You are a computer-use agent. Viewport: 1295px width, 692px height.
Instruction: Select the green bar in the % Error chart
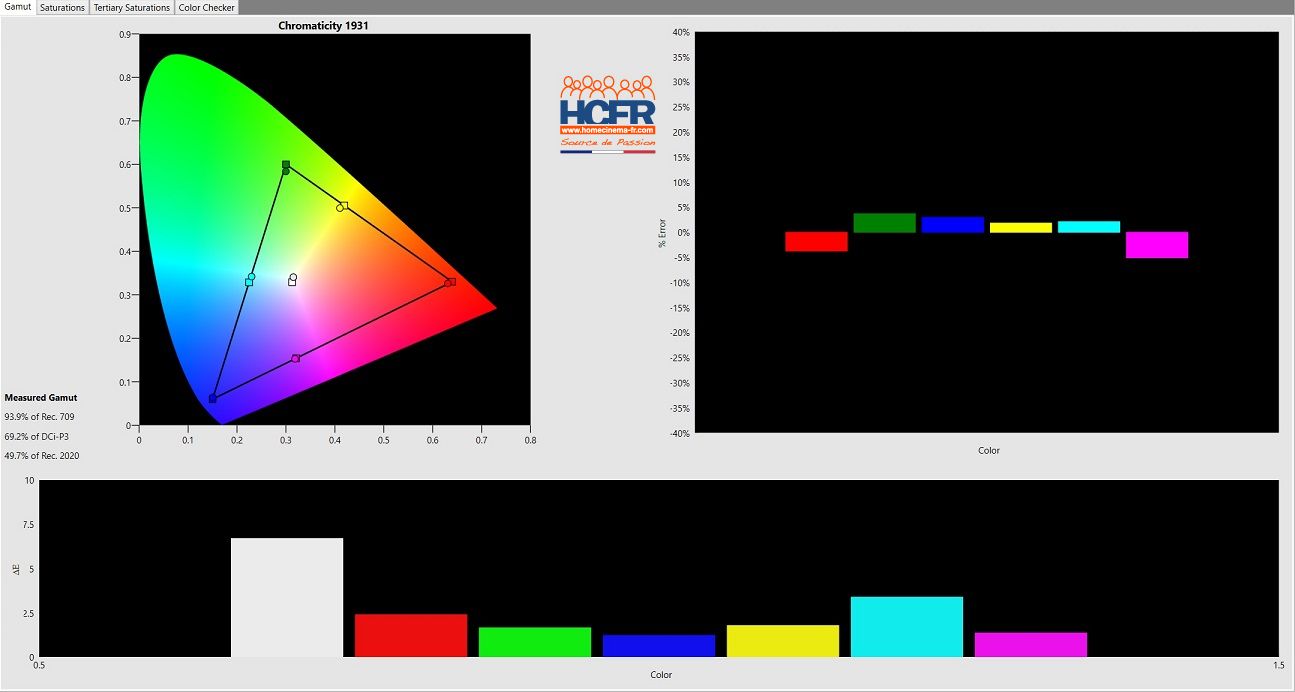pos(884,223)
